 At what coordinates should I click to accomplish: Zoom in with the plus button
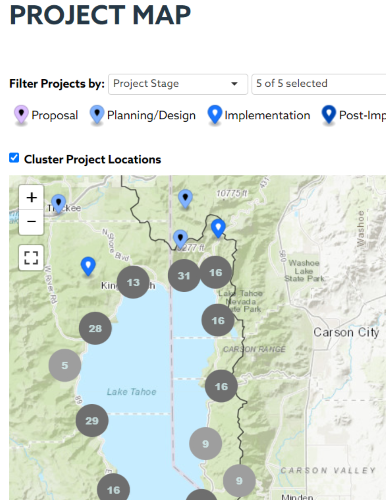(x=31, y=197)
